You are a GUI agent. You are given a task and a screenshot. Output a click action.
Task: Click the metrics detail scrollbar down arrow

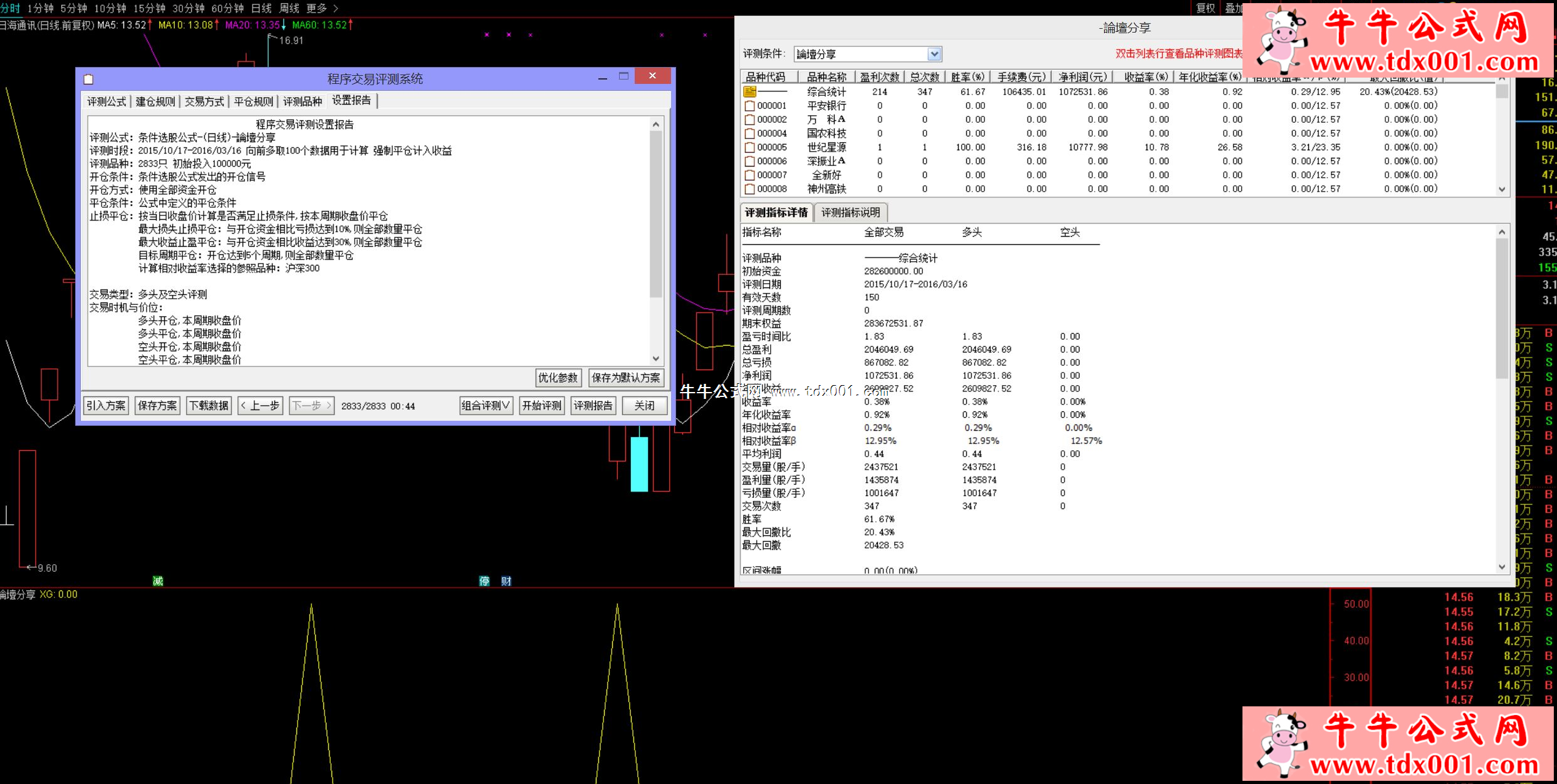tap(1502, 567)
